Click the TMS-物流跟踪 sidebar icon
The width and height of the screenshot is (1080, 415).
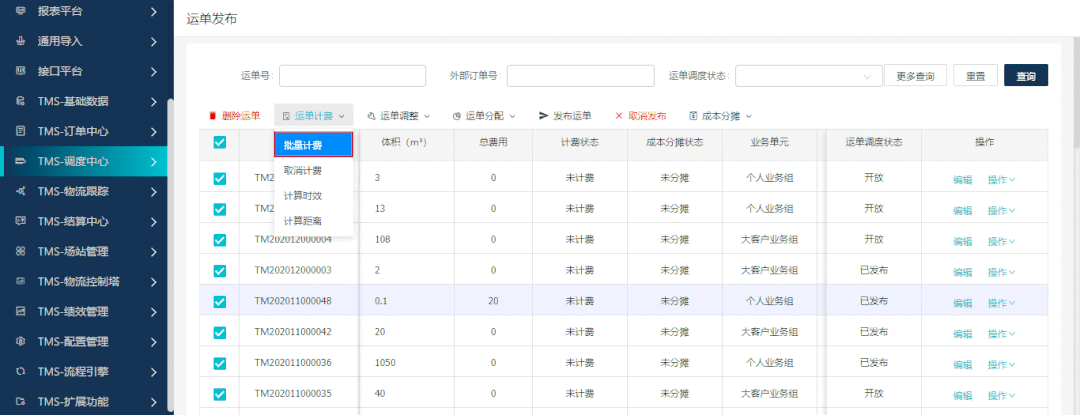21,191
